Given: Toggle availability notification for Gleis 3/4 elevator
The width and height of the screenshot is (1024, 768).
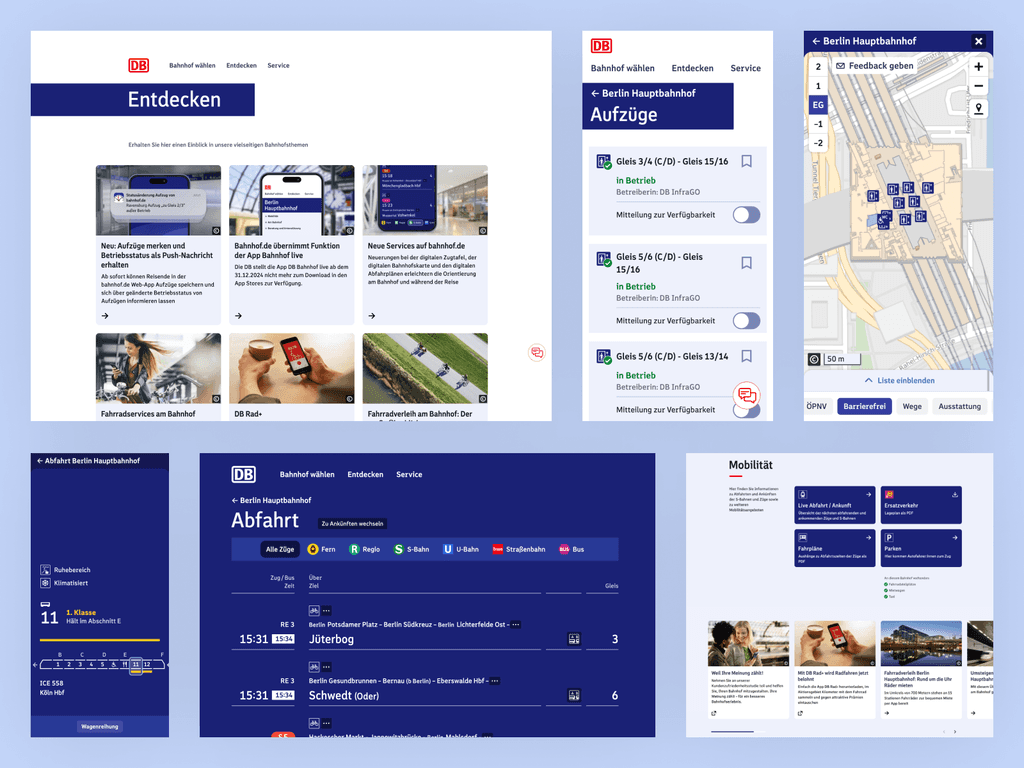Looking at the screenshot, I should point(746,215).
